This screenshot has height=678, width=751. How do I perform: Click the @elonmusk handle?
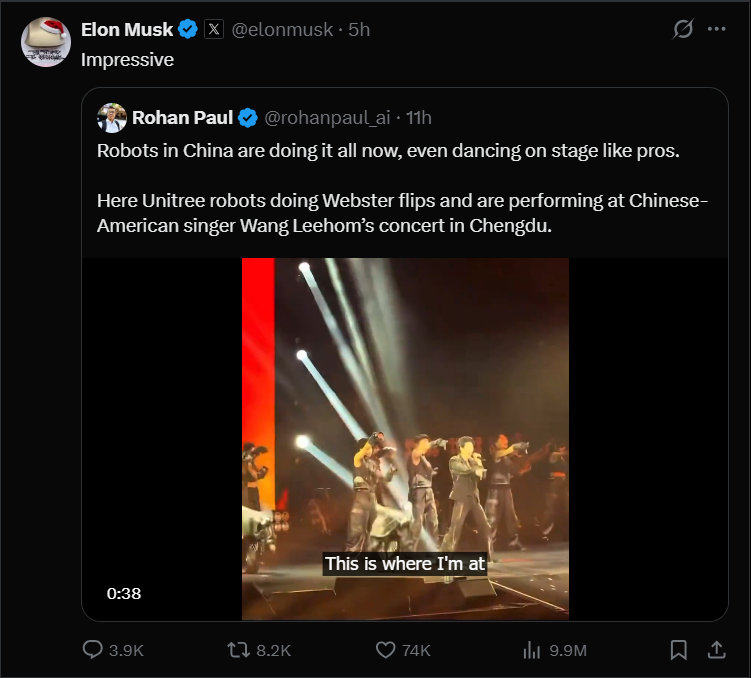click(x=282, y=30)
